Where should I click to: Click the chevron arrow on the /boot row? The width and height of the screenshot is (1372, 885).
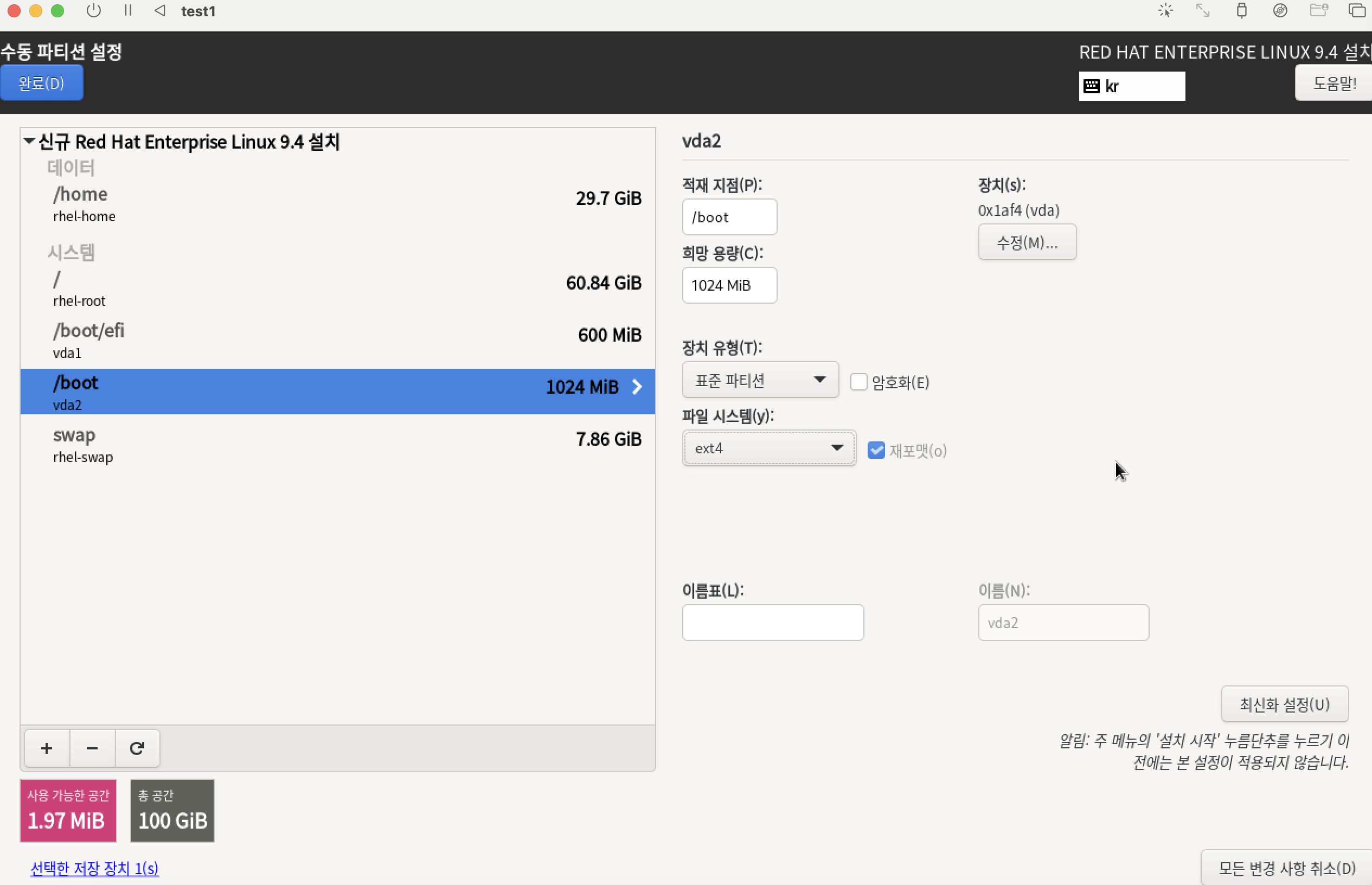(637, 387)
